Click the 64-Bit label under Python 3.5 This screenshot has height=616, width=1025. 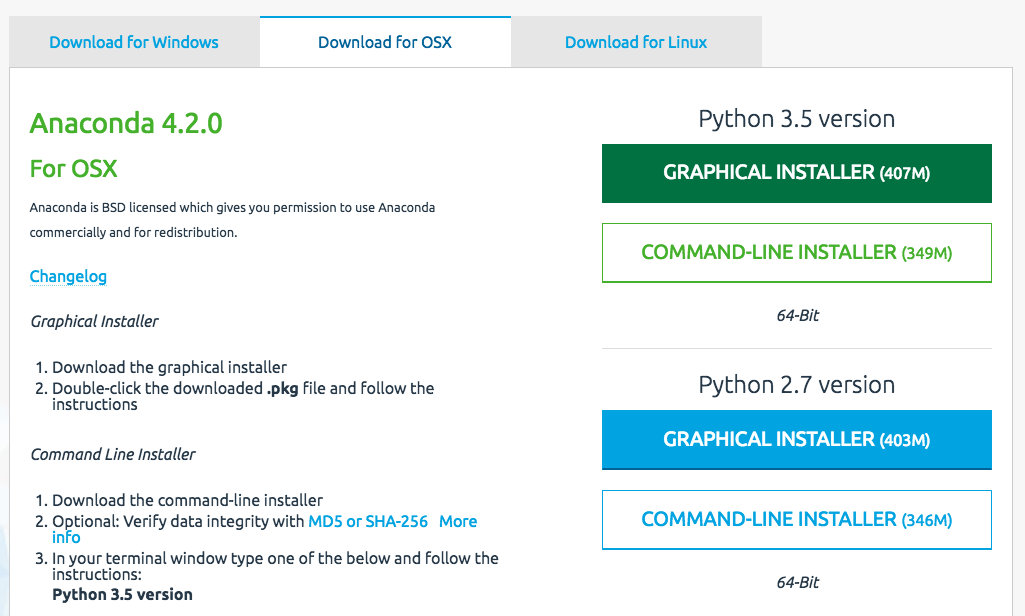click(x=798, y=316)
